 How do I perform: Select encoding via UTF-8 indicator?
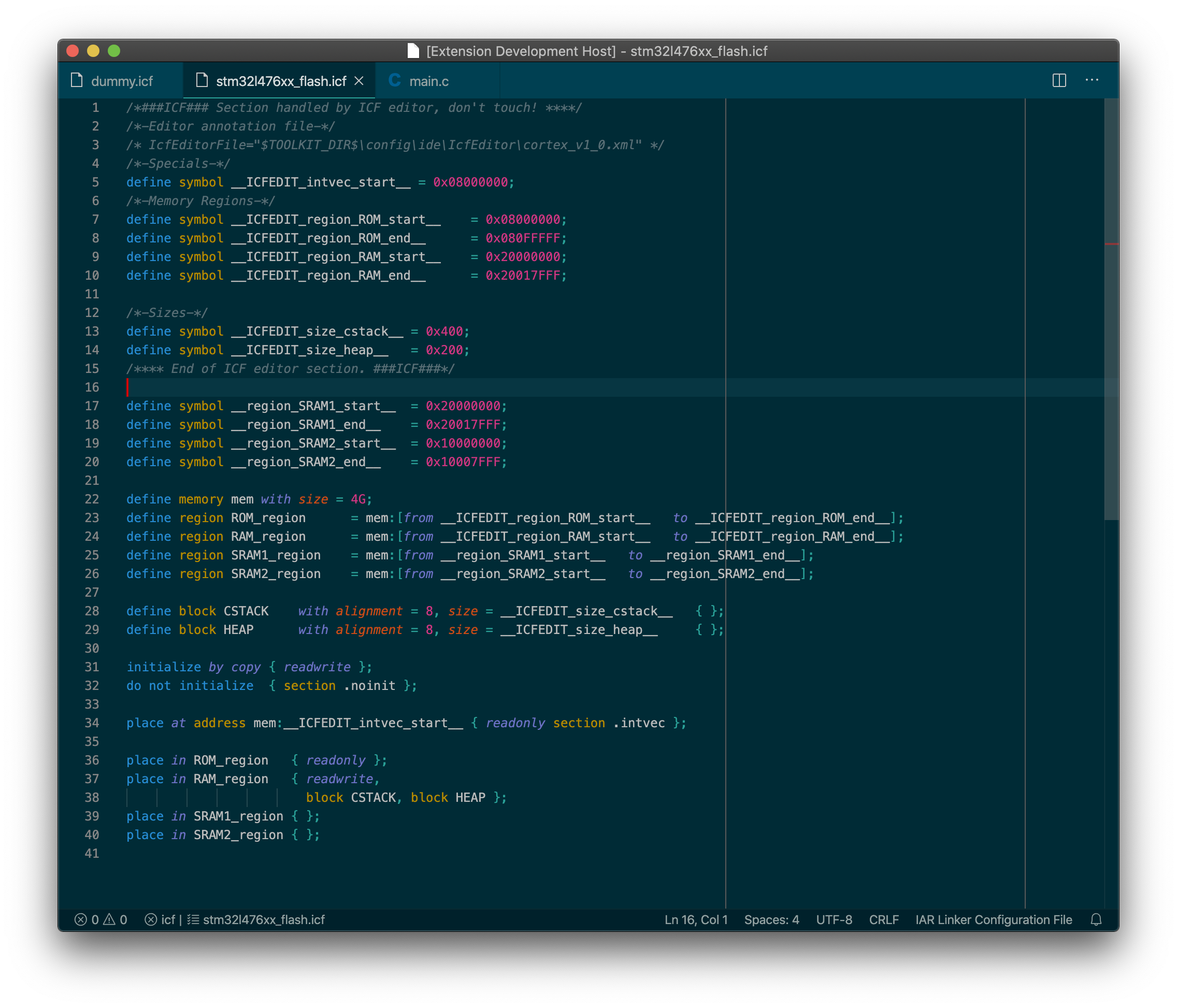click(x=834, y=920)
